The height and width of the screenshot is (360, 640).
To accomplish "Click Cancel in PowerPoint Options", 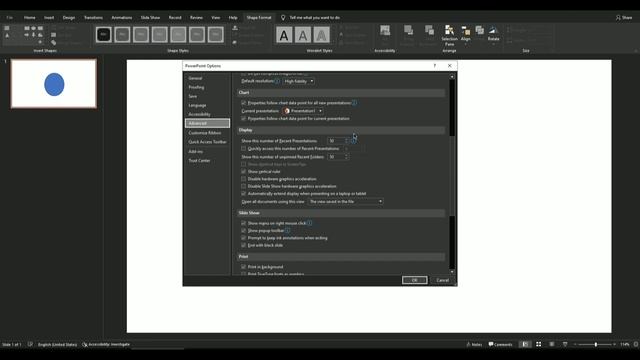I will pos(442,280).
